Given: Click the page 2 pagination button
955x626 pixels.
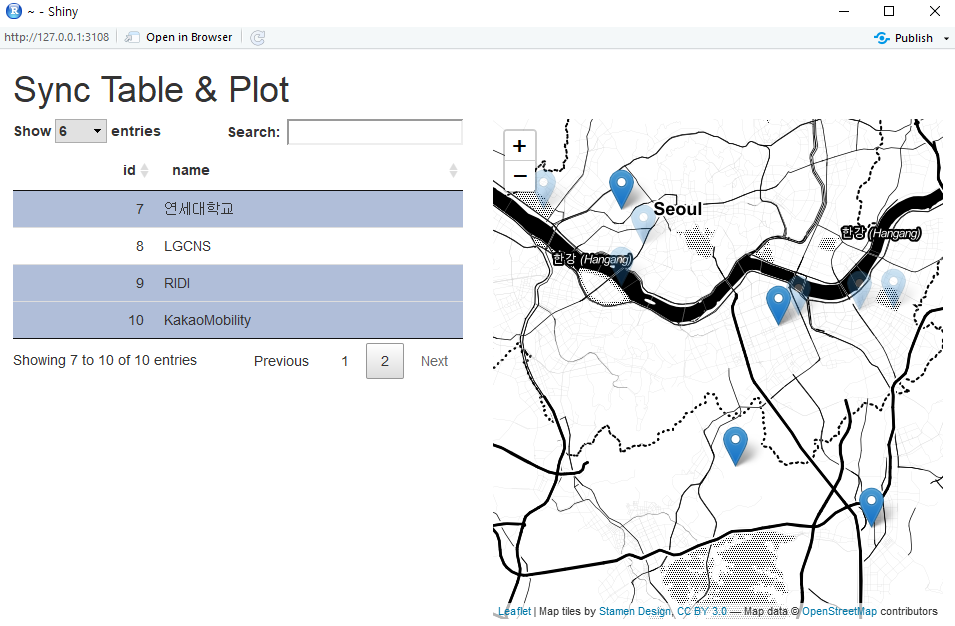Looking at the screenshot, I should (385, 361).
